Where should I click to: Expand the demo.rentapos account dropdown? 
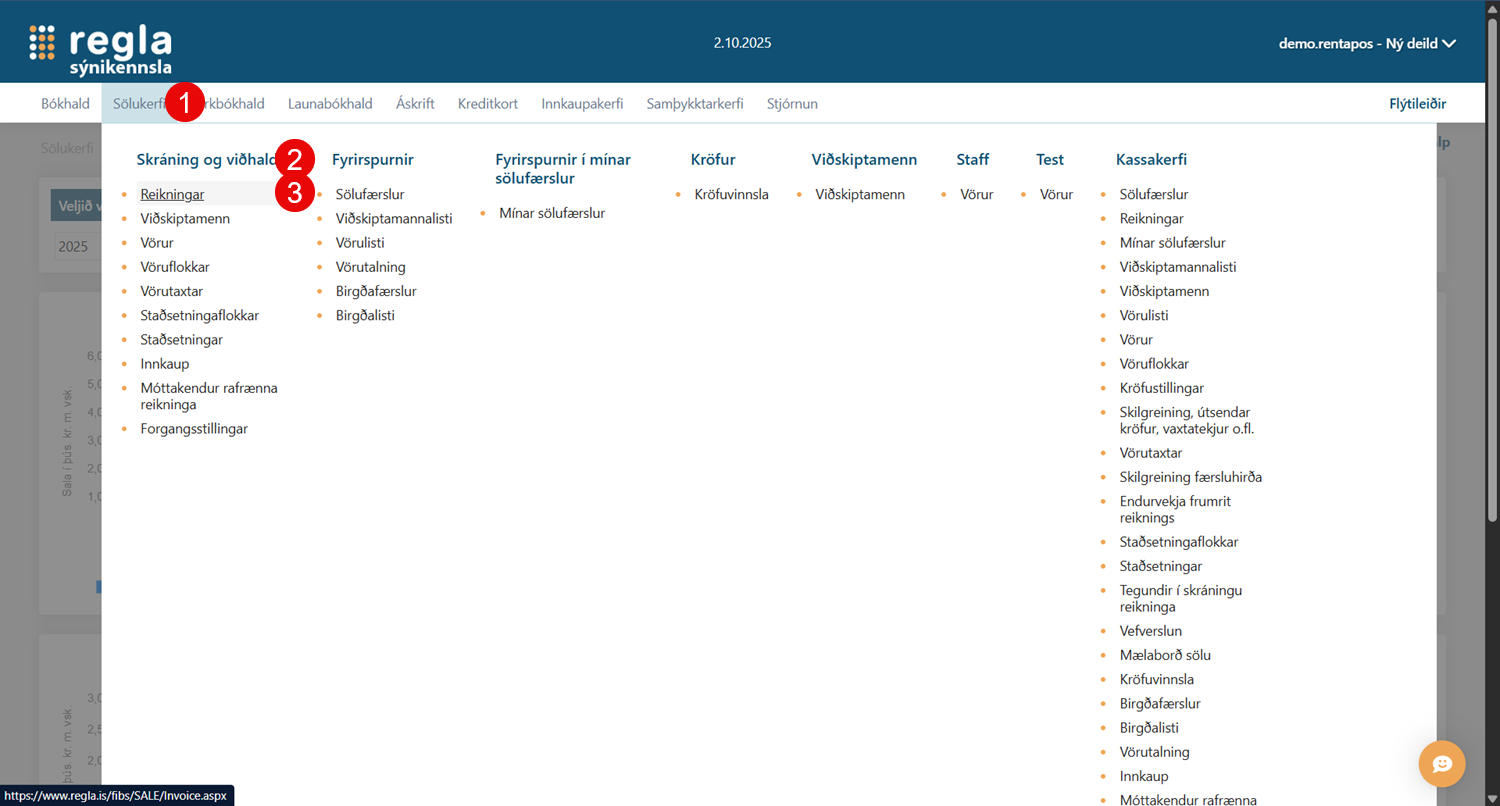click(1366, 43)
